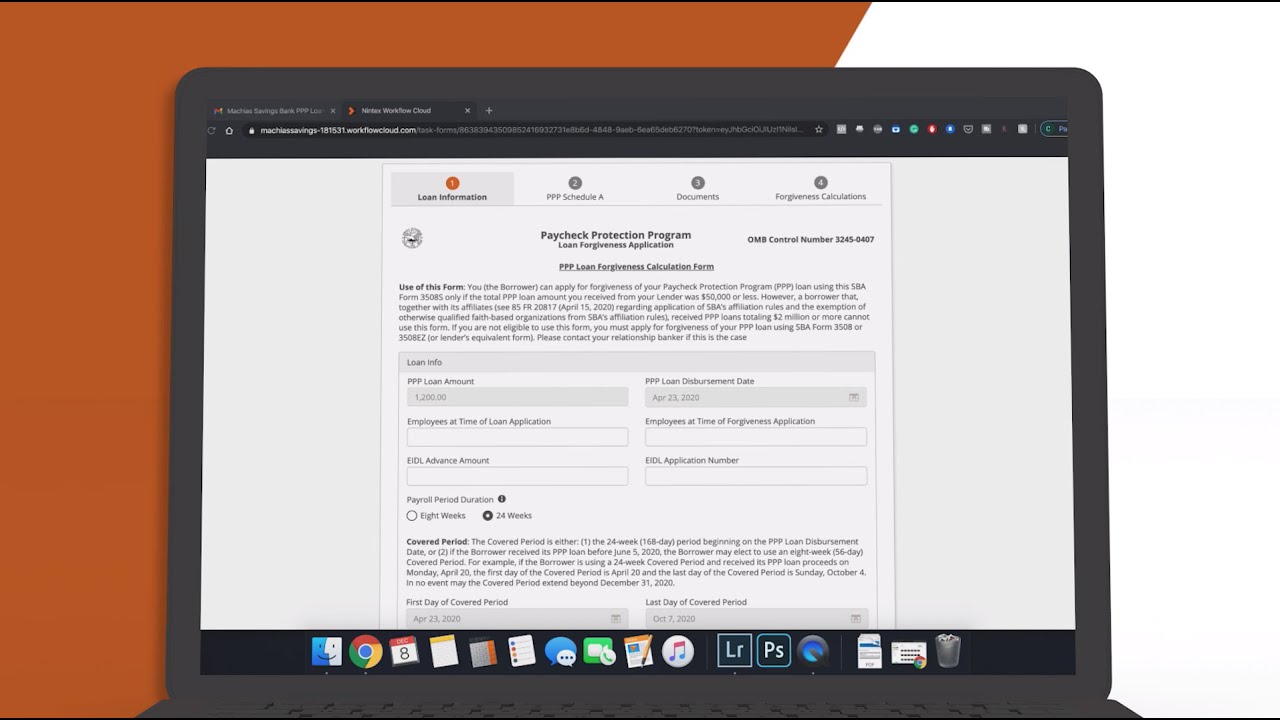Click the 'OMB Control Number 3245-0407' text
The width and height of the screenshot is (1280, 720).
pos(811,240)
